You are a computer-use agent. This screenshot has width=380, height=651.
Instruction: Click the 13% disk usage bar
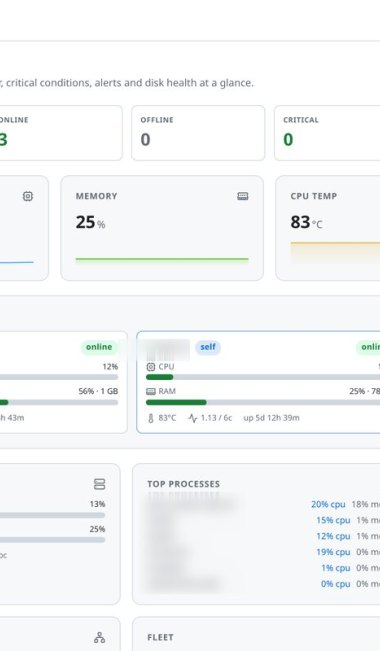52,515
